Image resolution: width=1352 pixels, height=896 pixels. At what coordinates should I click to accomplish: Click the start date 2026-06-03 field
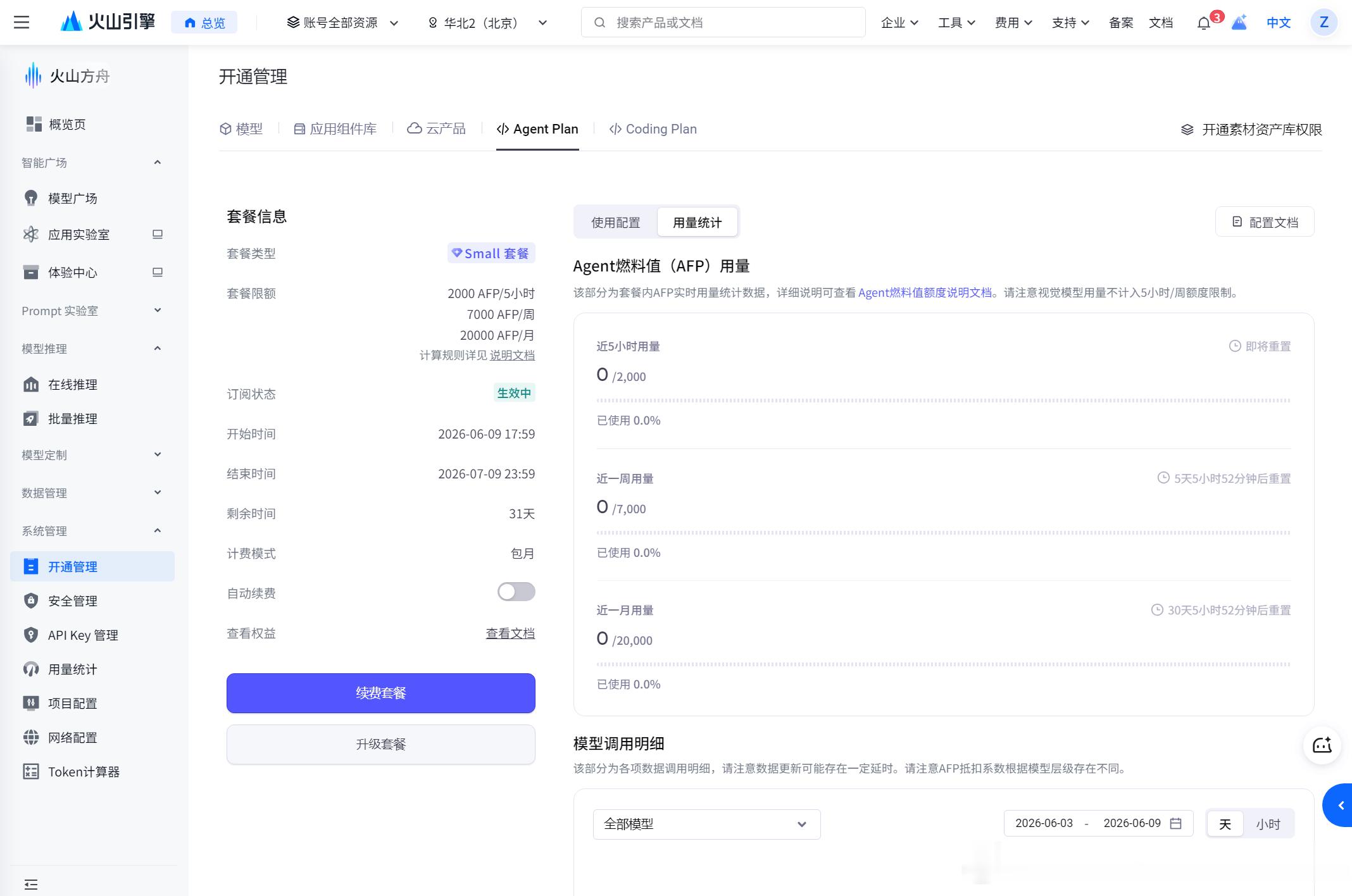pyautogui.click(x=1044, y=823)
